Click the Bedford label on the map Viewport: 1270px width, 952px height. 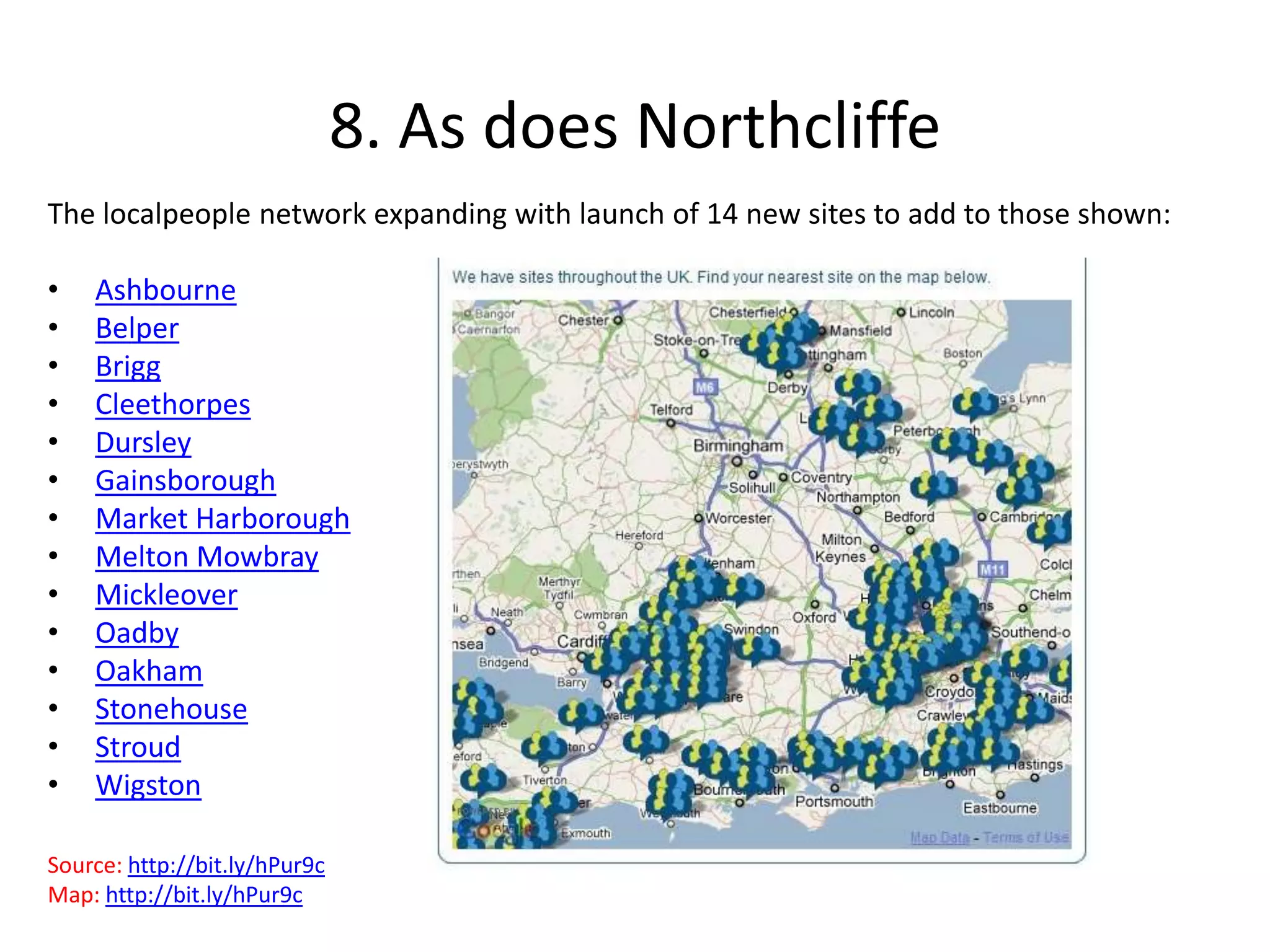tap(909, 516)
